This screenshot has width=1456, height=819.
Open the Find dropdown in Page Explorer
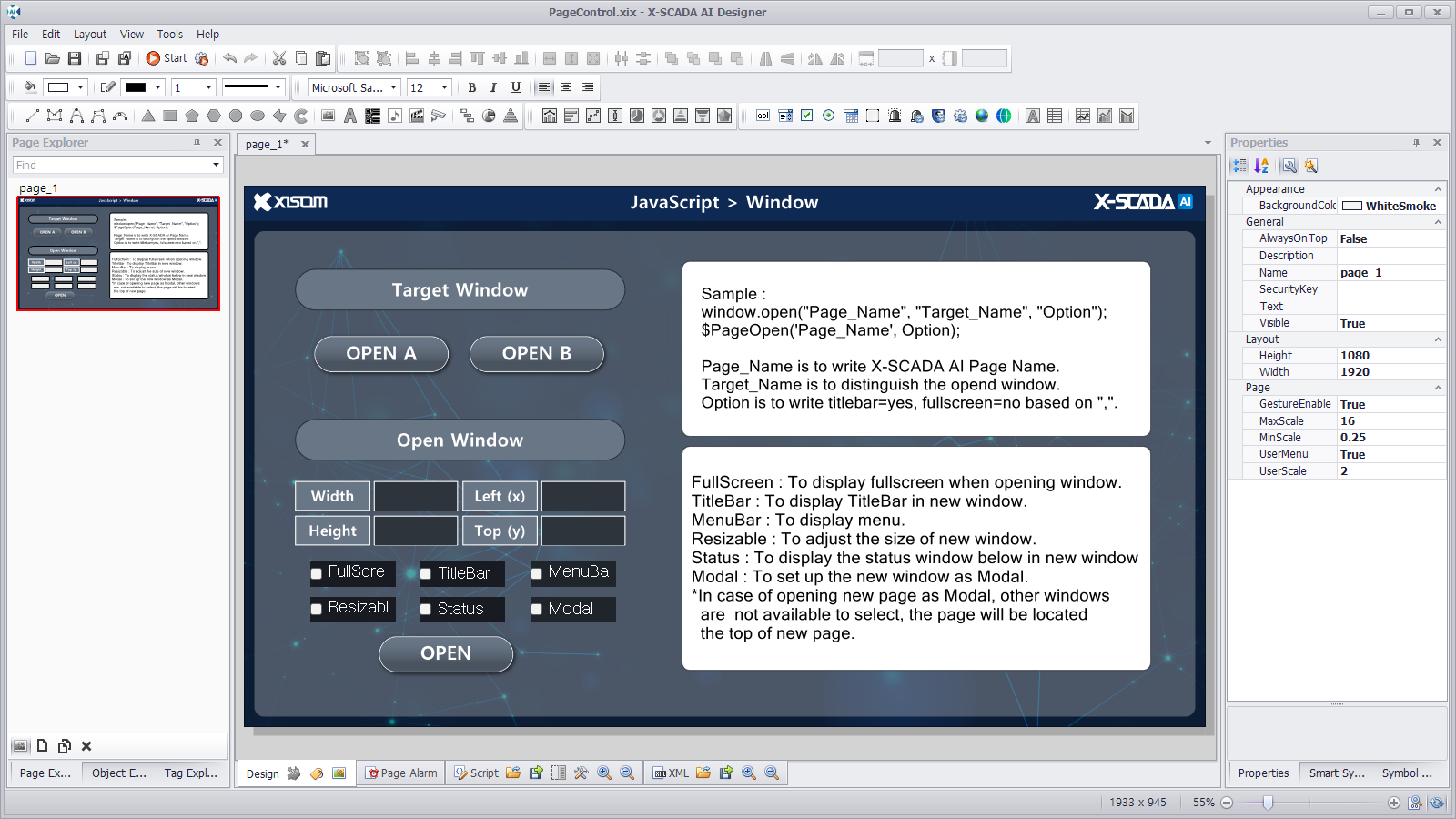pyautogui.click(x=216, y=165)
